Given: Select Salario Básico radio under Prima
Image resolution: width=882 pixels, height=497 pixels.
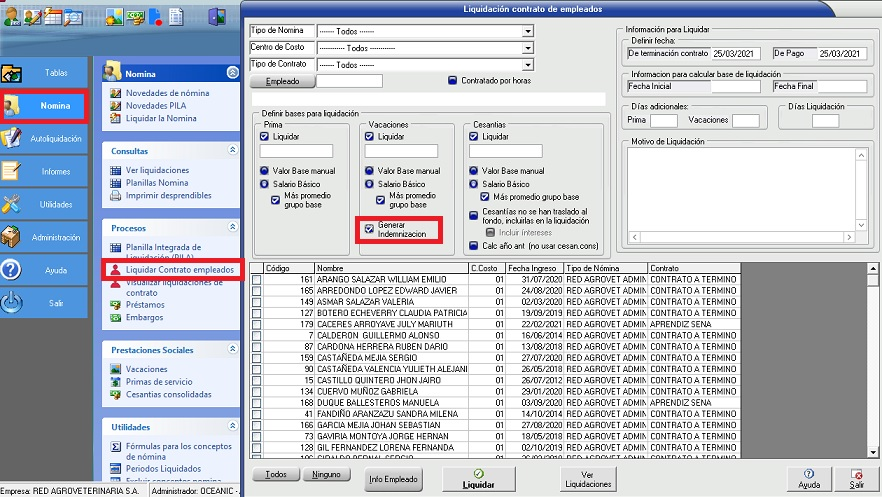Looking at the screenshot, I should click(264, 185).
